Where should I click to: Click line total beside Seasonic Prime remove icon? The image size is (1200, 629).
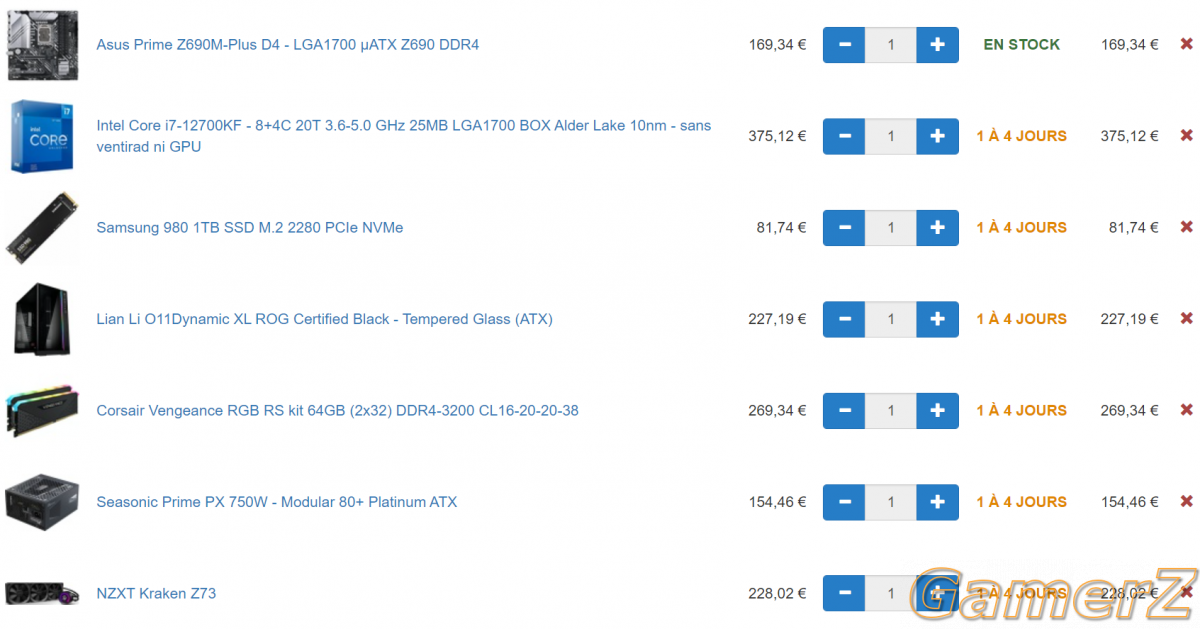[x=1130, y=502]
